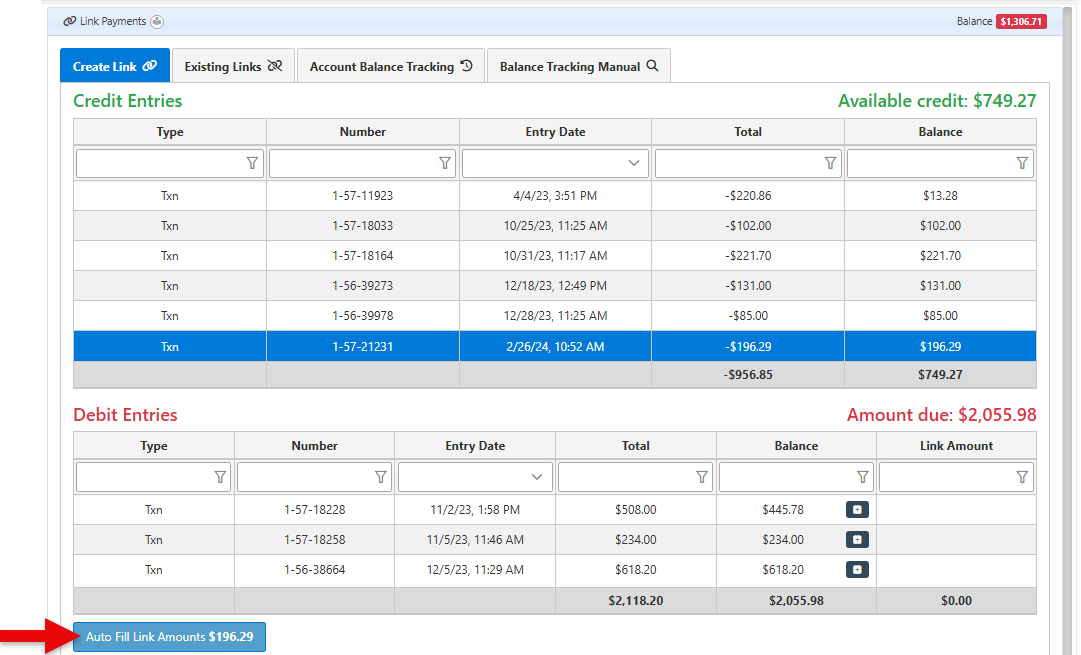Click the plus icon for debit 1-56-38664
The image size is (1081, 655).
(x=857, y=570)
